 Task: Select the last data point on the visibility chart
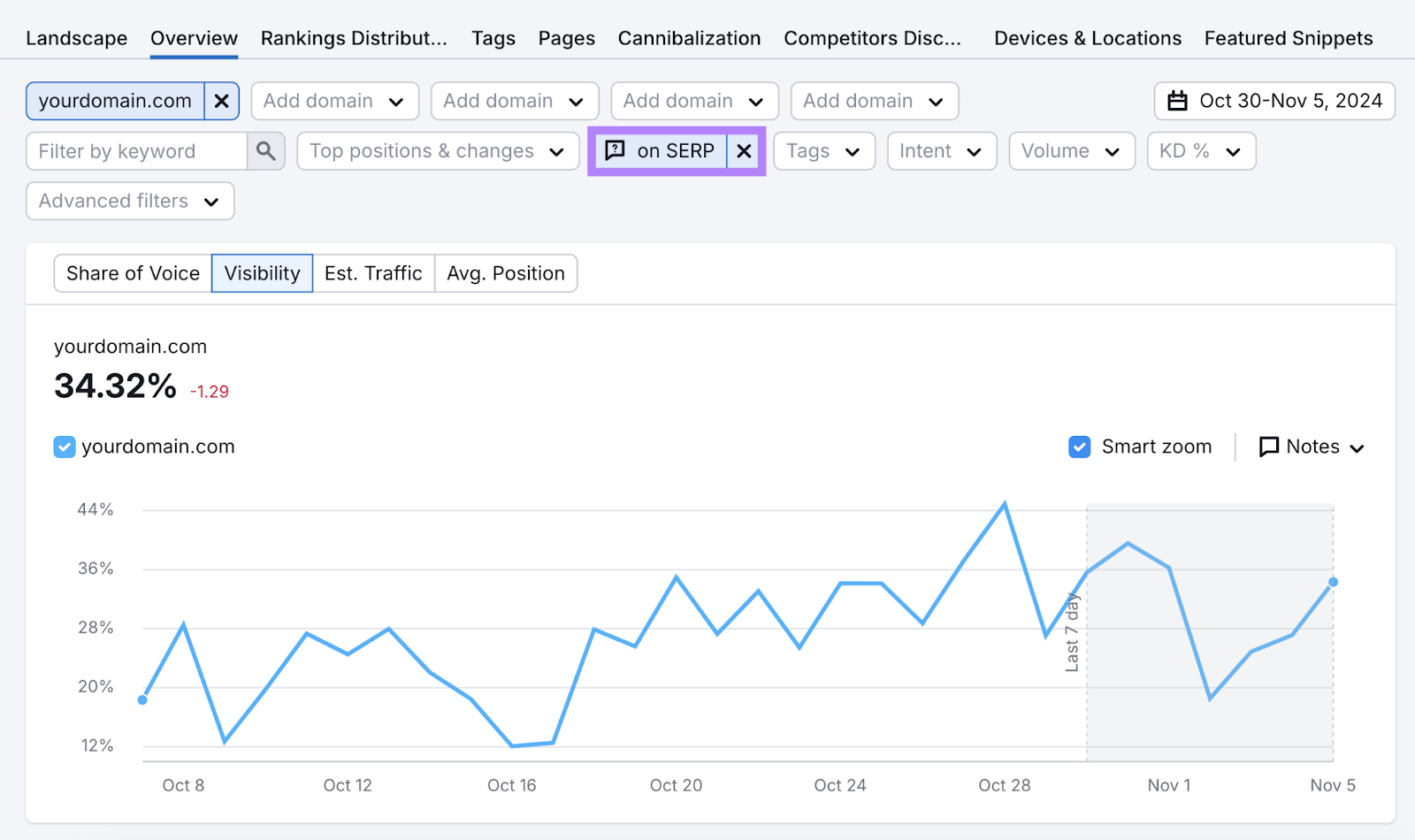pyautogui.click(x=1332, y=581)
